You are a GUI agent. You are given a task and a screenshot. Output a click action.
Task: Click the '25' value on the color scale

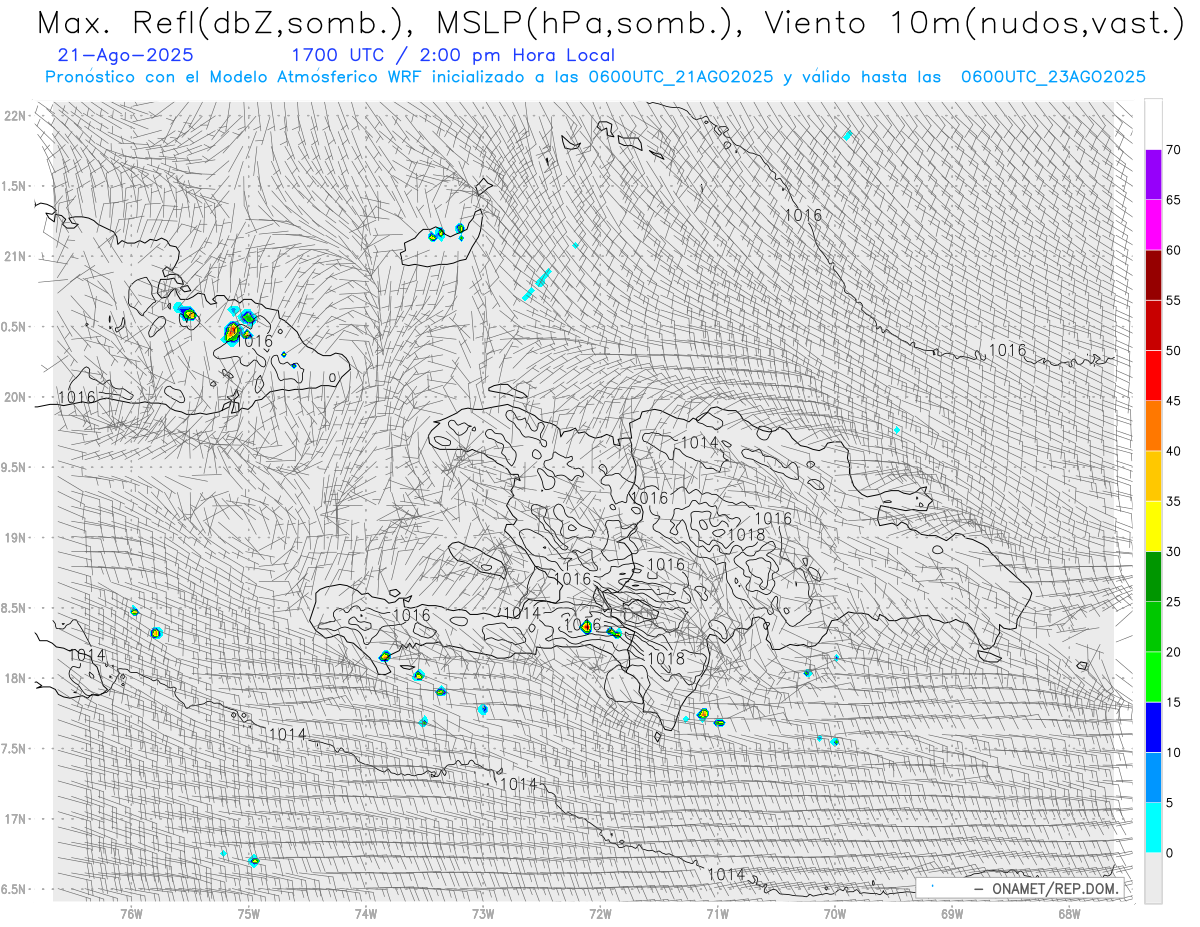coord(1173,601)
